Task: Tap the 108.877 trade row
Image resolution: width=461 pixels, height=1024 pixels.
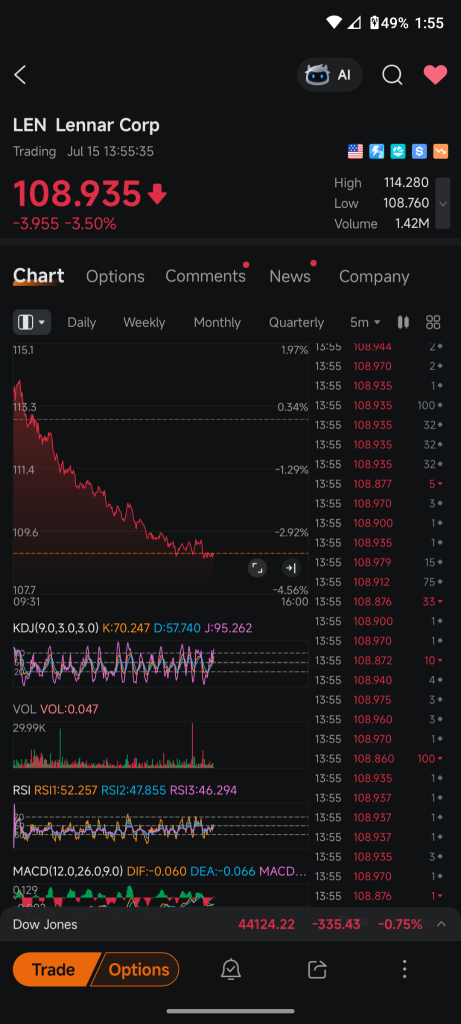Action: coord(379,483)
